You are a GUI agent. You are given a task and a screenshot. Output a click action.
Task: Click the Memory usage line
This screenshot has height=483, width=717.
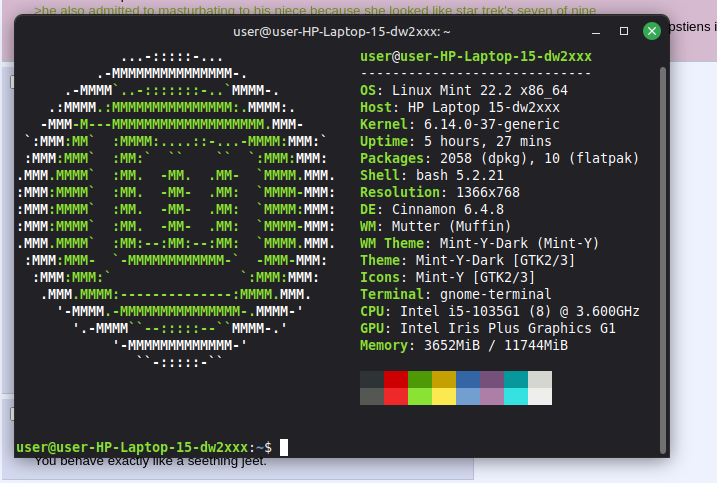(464, 345)
